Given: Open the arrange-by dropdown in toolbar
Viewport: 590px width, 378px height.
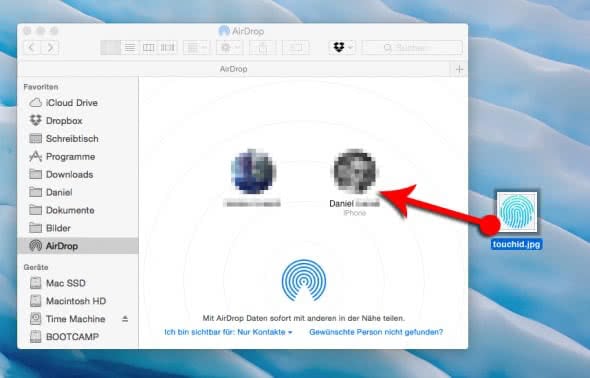Looking at the screenshot, I should point(196,48).
